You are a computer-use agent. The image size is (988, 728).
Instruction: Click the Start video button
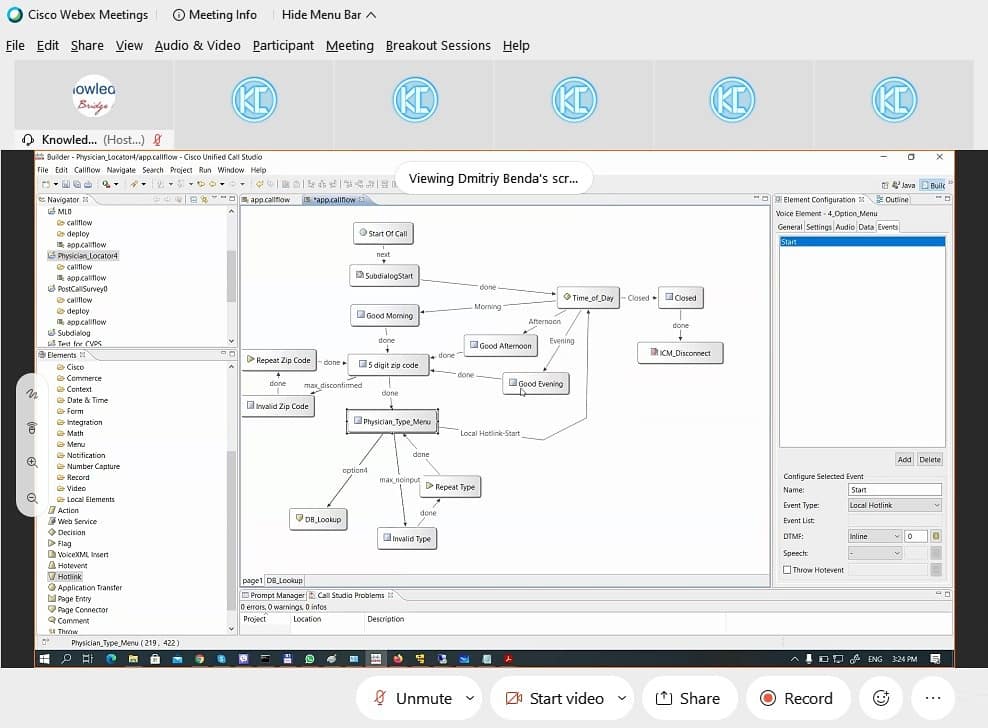(x=554, y=698)
